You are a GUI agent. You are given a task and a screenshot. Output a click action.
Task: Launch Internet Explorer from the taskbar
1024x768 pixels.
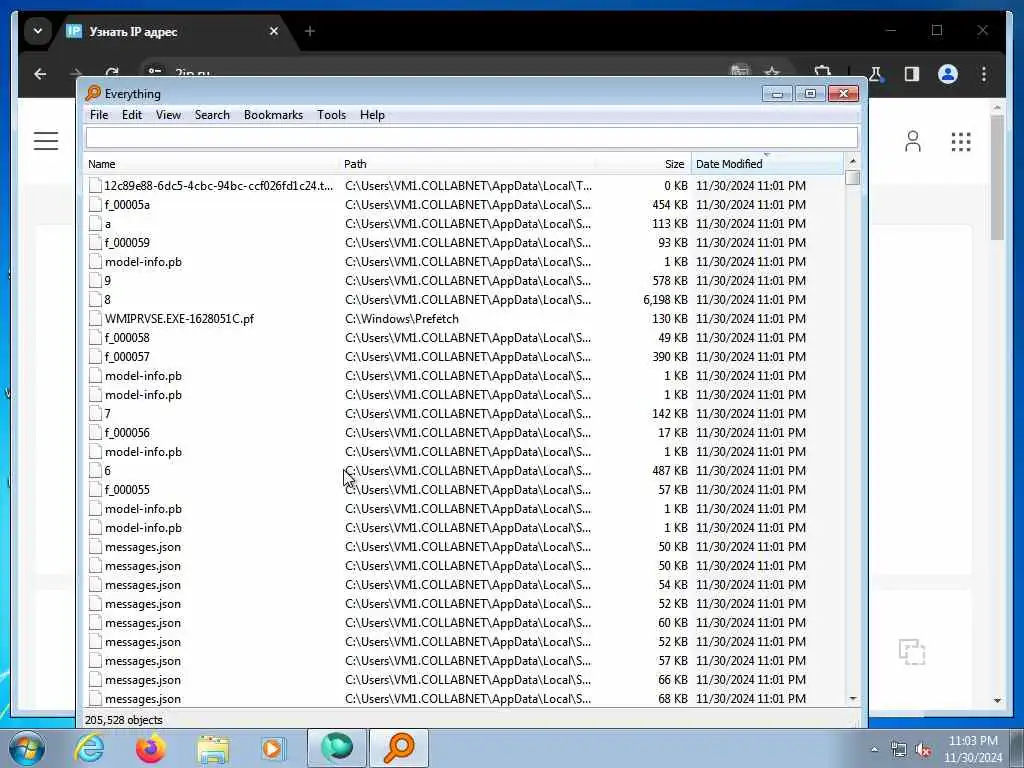coord(89,748)
